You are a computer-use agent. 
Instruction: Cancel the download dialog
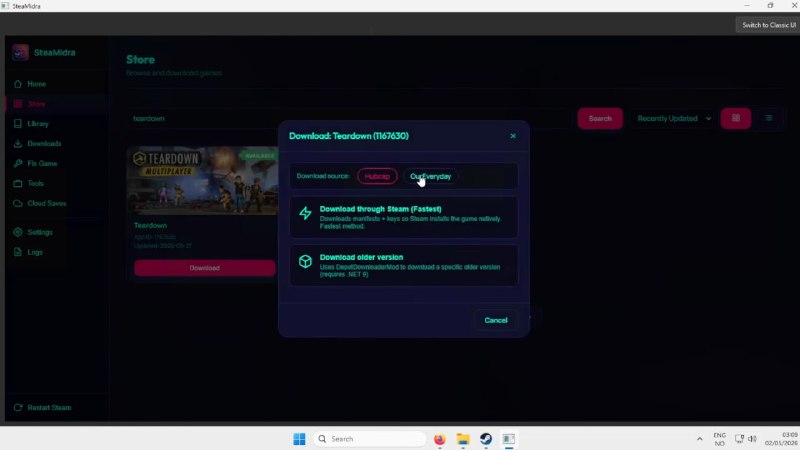click(x=495, y=320)
